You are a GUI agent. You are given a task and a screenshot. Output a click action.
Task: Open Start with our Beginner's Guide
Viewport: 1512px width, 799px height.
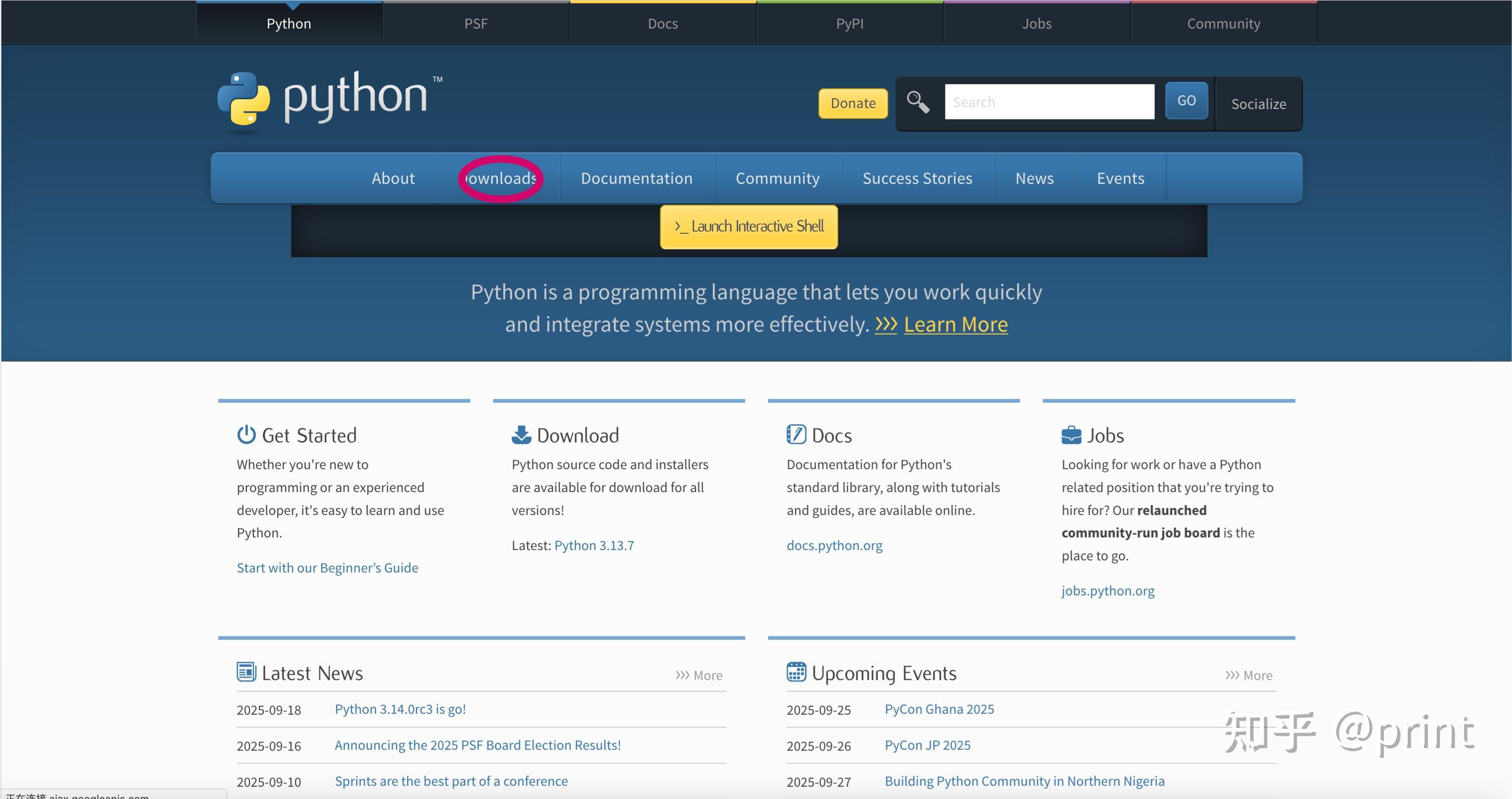(x=327, y=567)
